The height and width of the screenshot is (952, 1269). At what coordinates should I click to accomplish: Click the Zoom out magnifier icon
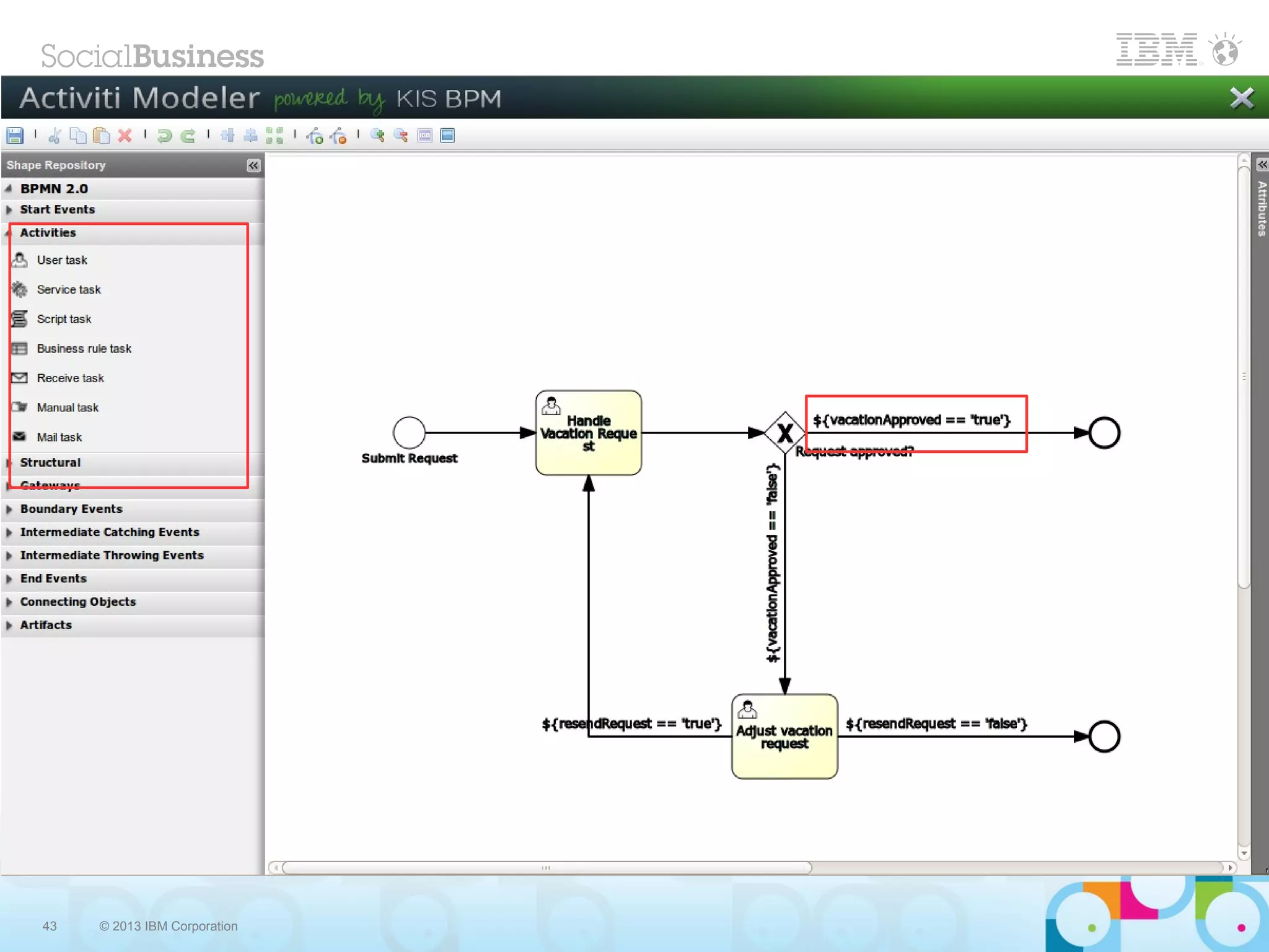click(401, 136)
